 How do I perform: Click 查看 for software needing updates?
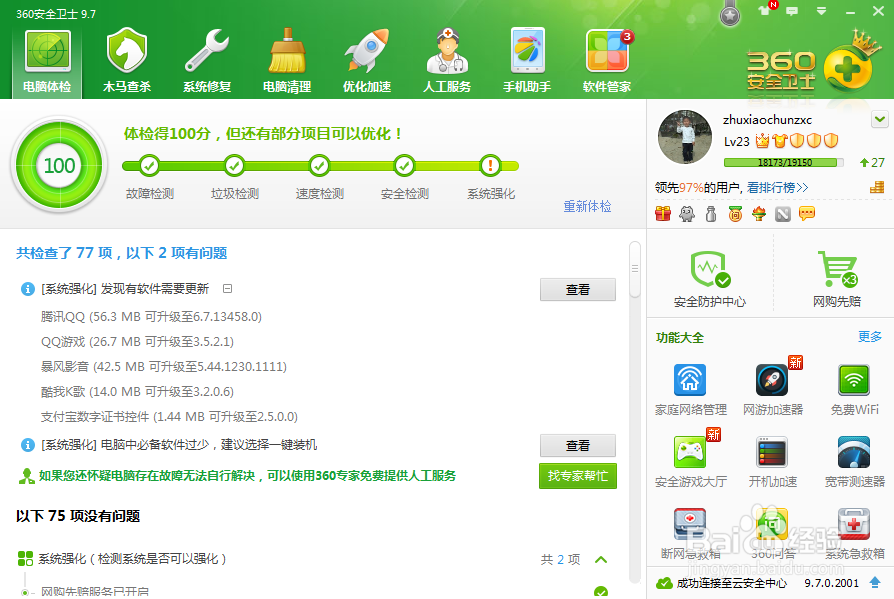[x=578, y=290]
